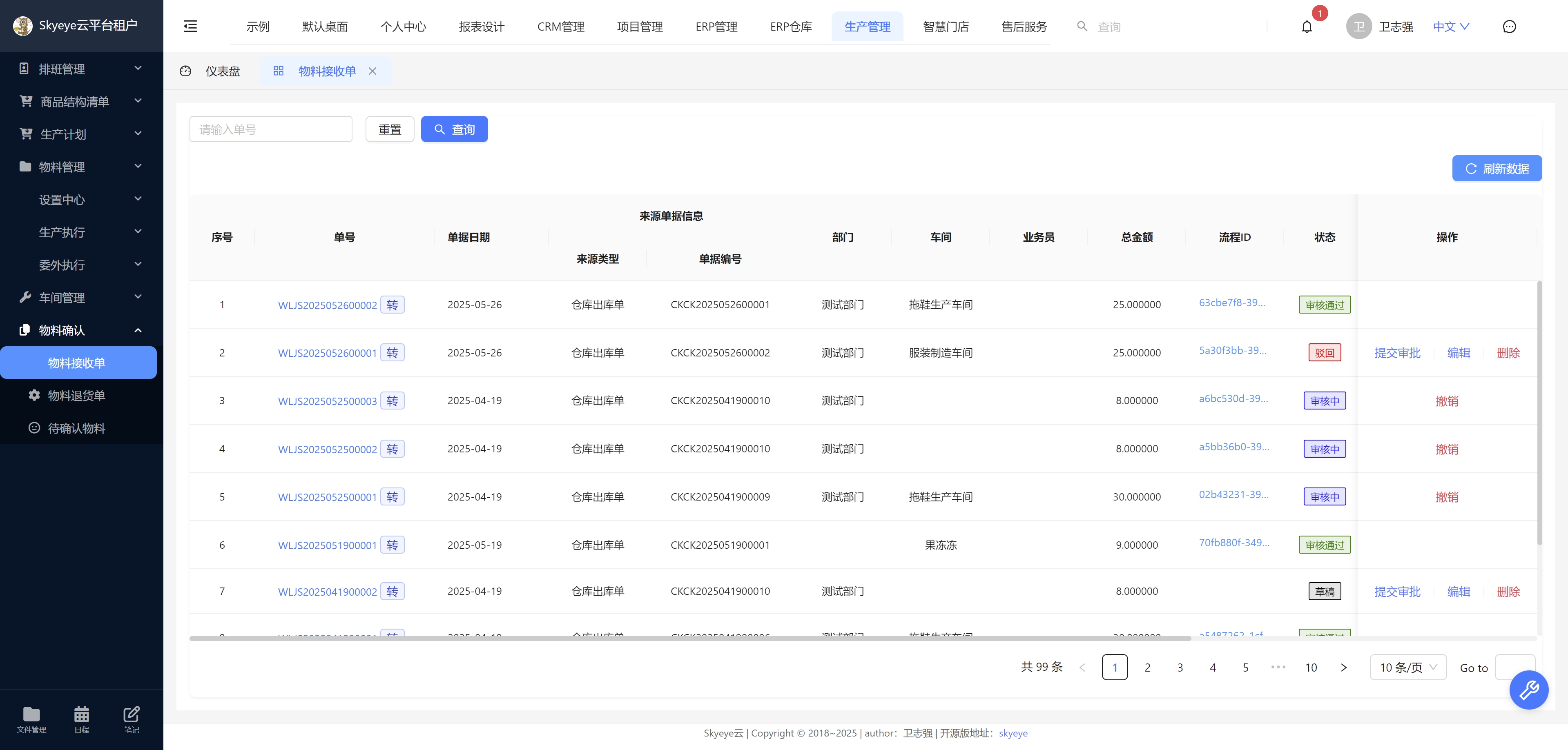Open the 中文 language dropdown
Image resolution: width=1568 pixels, height=750 pixels.
point(1450,26)
